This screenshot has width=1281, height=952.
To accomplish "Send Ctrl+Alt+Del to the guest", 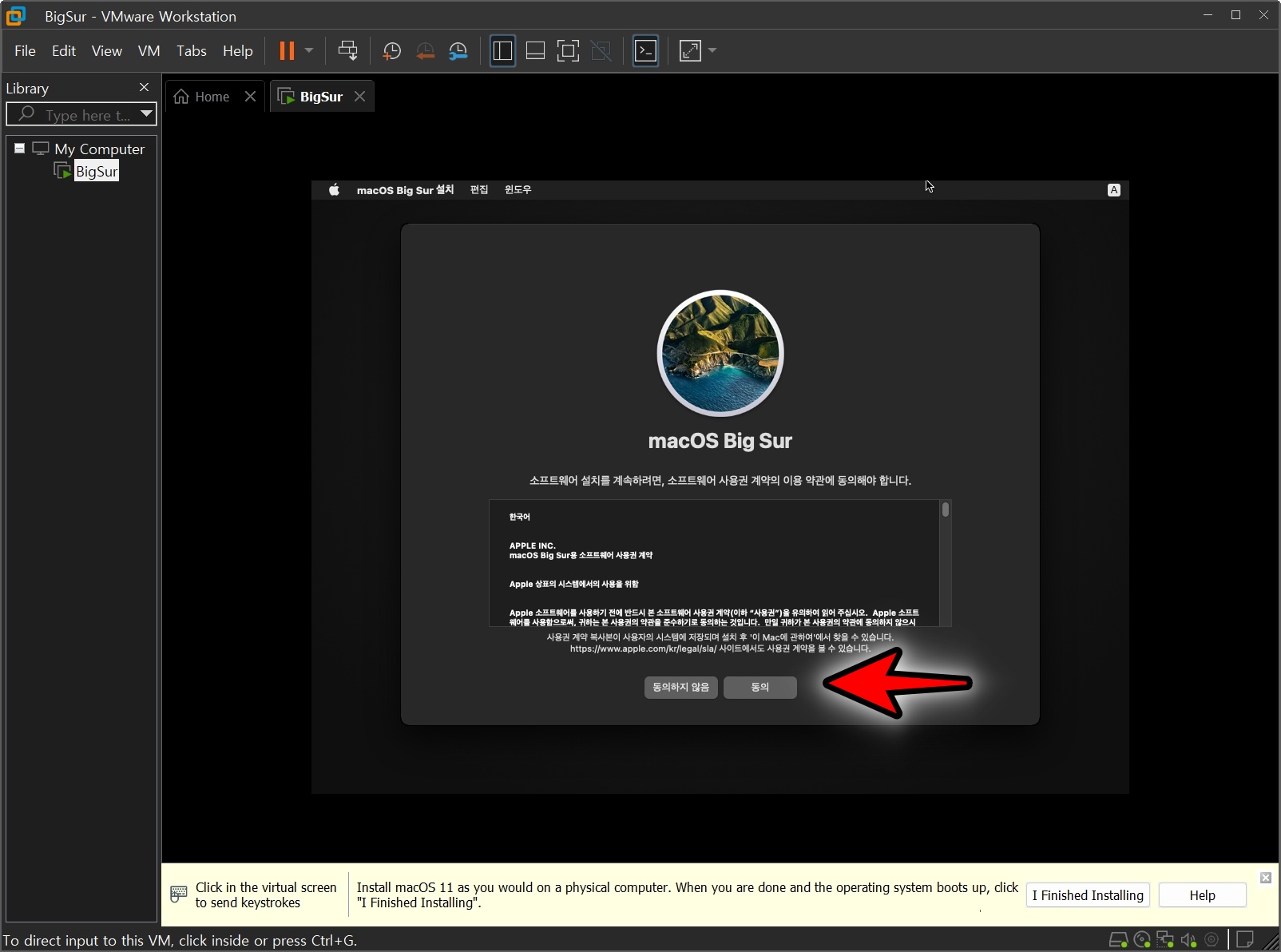I will pyautogui.click(x=347, y=51).
